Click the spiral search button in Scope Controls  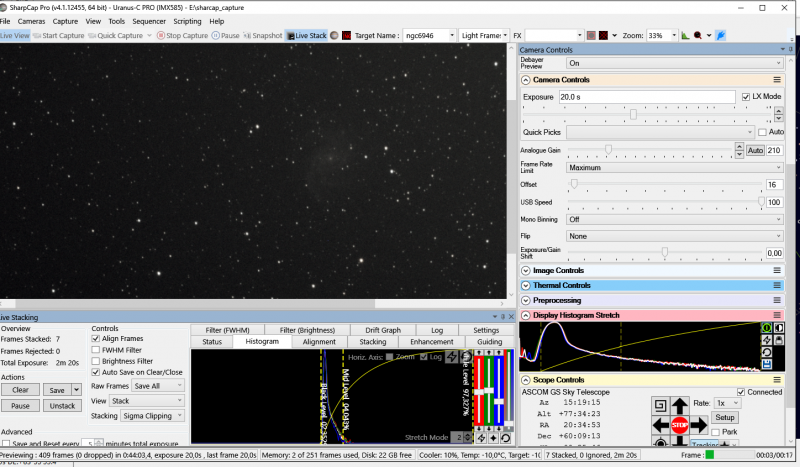(x=660, y=406)
